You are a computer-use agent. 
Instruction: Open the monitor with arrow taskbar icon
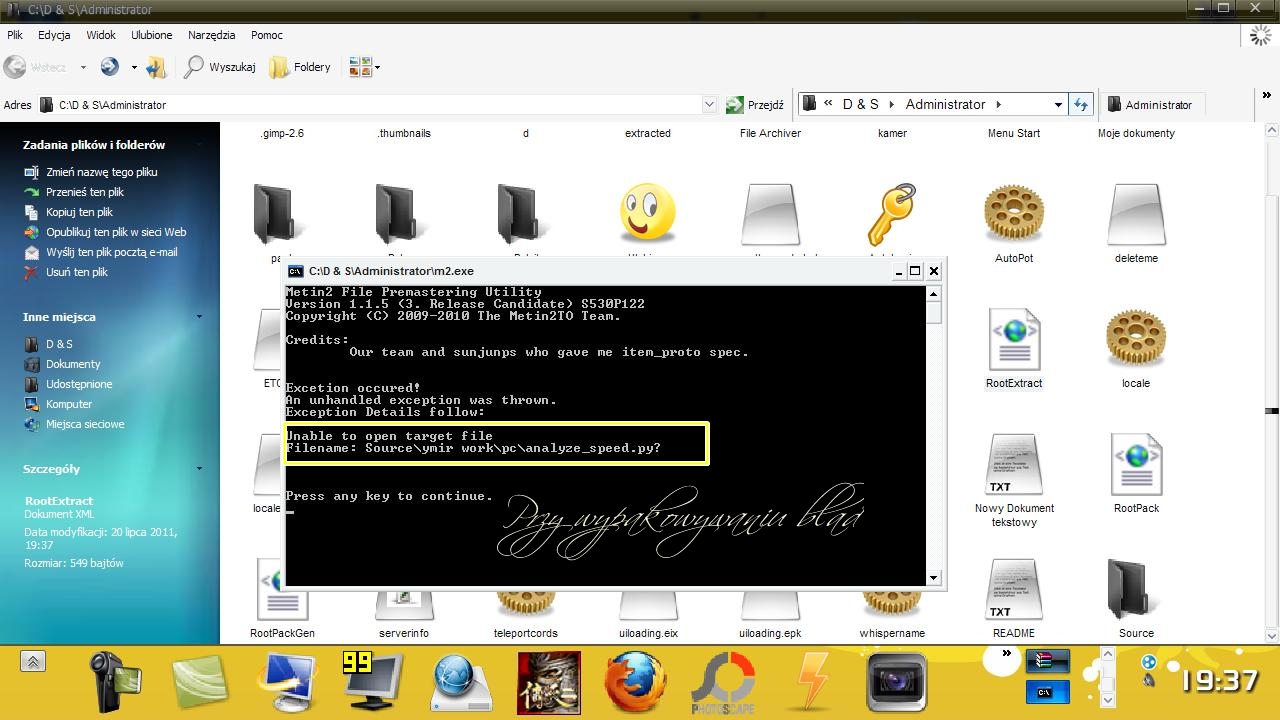click(x=286, y=682)
